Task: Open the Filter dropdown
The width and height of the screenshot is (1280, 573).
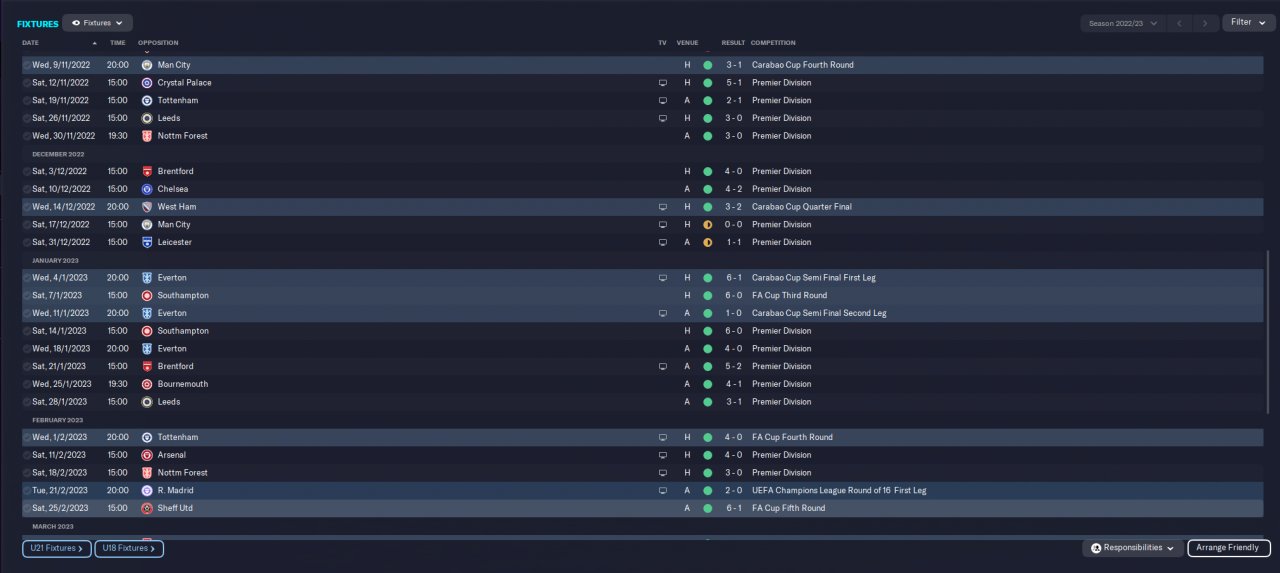Action: click(1248, 22)
